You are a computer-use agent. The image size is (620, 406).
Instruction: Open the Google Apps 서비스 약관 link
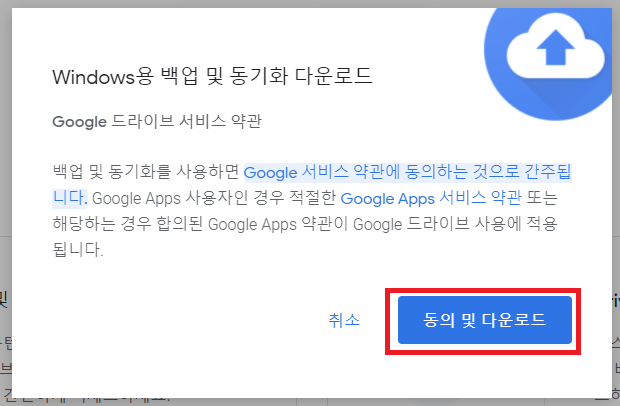[x=431, y=198]
